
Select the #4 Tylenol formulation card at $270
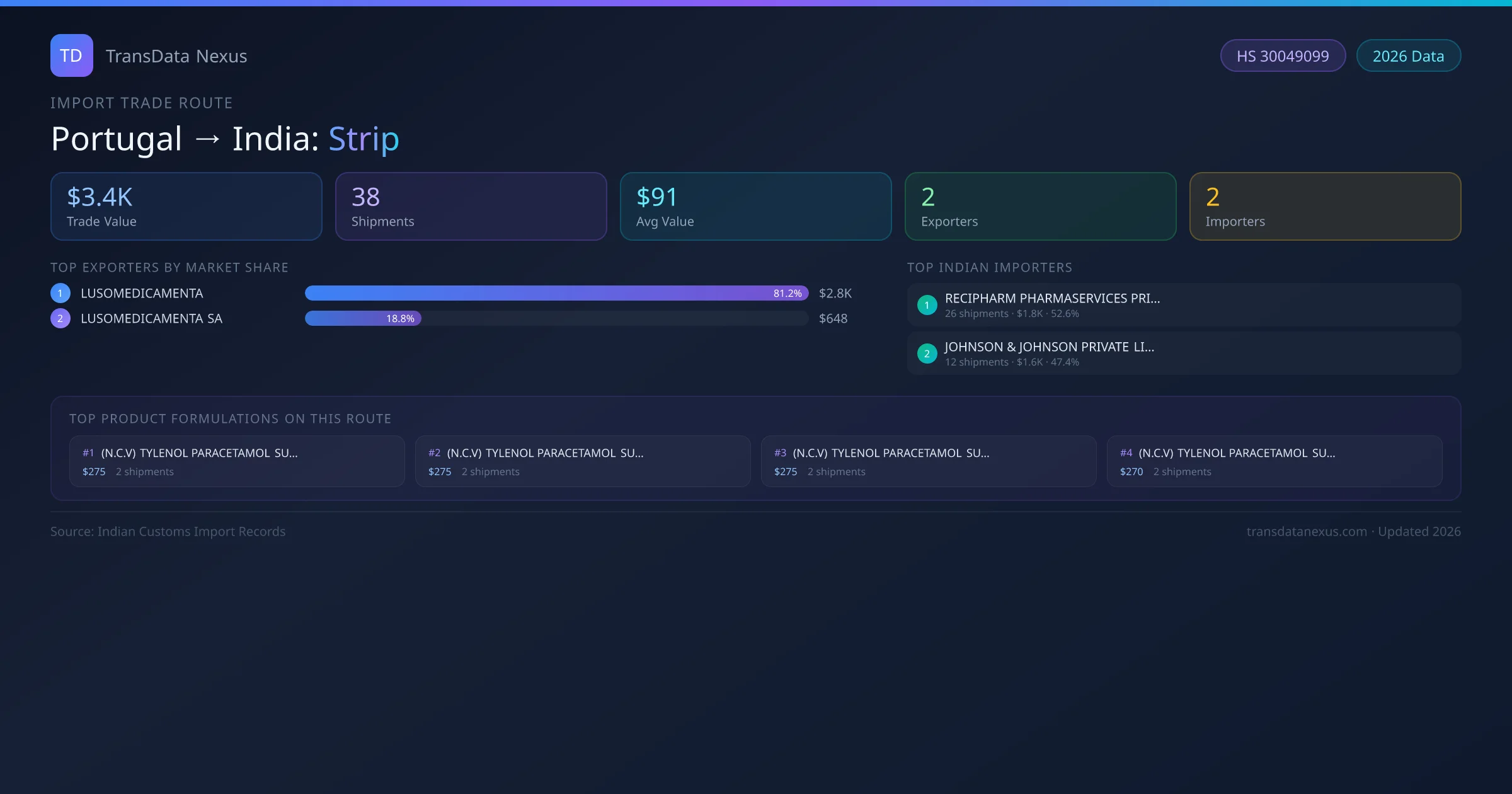coord(1274,461)
